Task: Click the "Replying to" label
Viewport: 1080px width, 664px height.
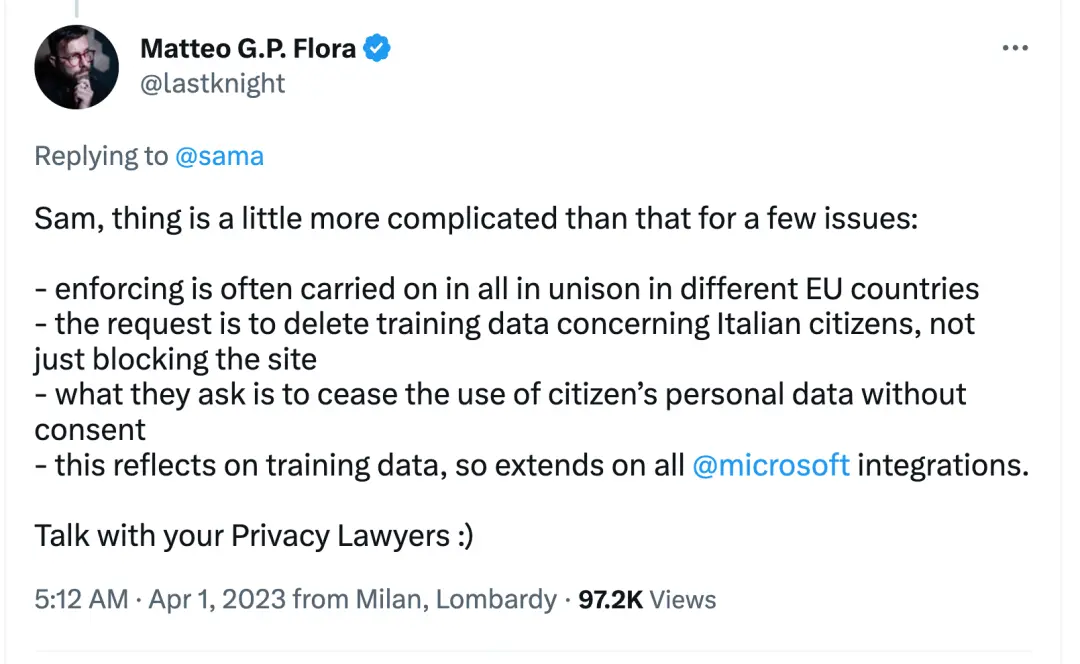Action: pyautogui.click(x=101, y=156)
